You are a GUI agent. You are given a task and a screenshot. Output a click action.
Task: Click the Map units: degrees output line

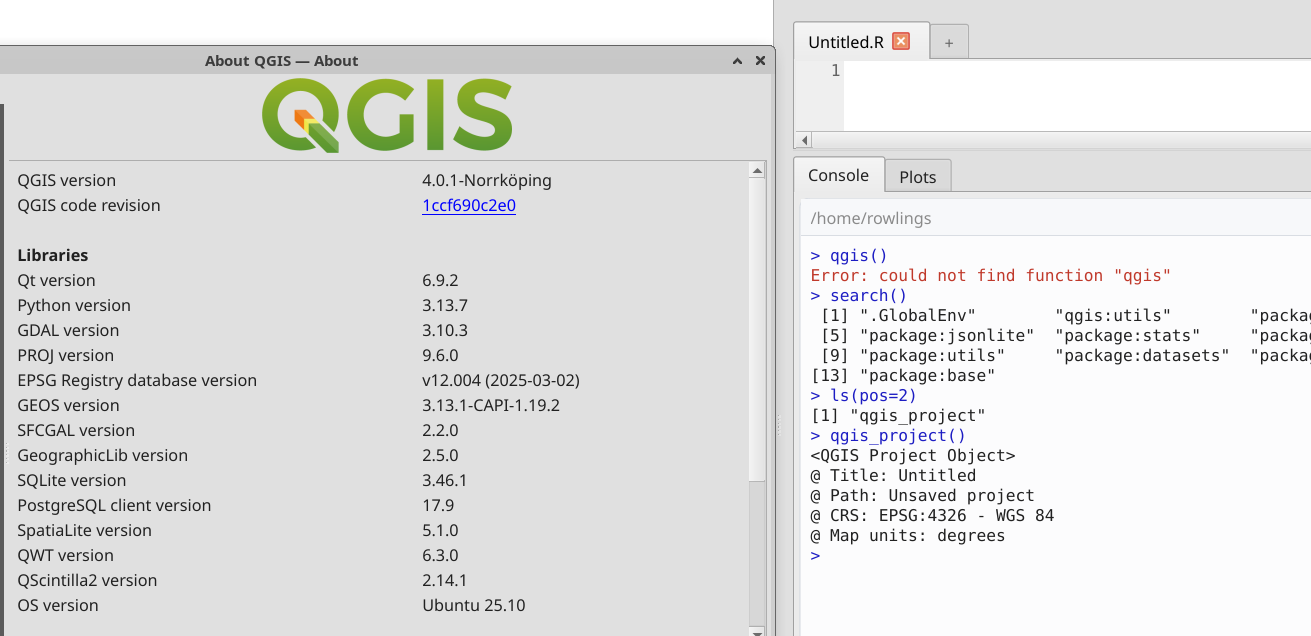(908, 536)
